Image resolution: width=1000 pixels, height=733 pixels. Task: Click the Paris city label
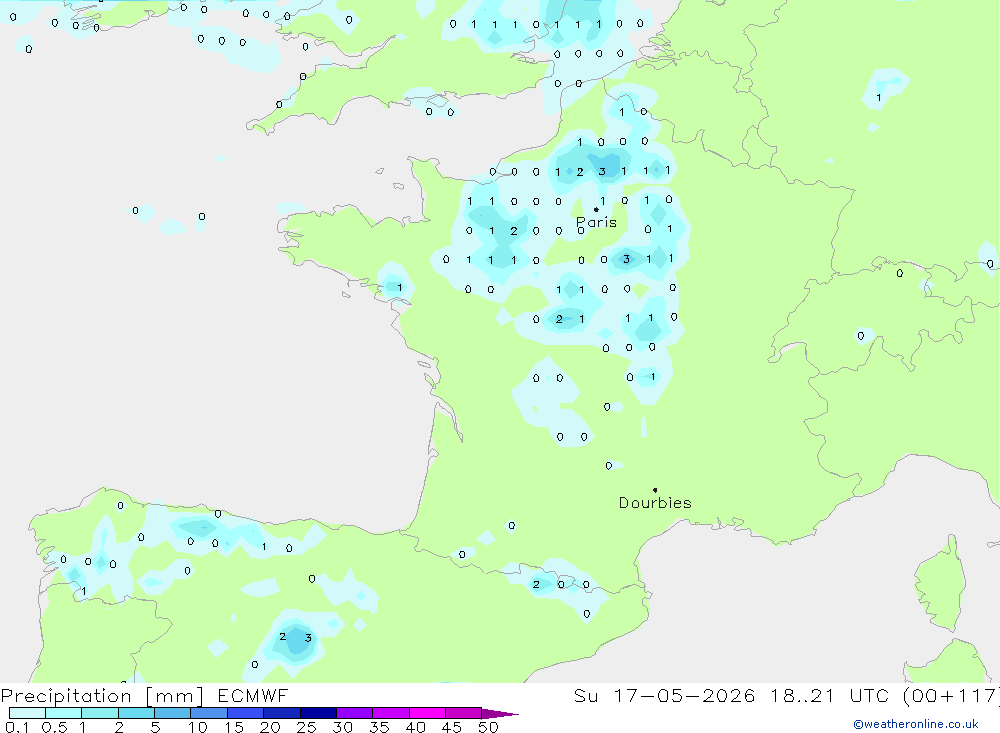(x=596, y=223)
